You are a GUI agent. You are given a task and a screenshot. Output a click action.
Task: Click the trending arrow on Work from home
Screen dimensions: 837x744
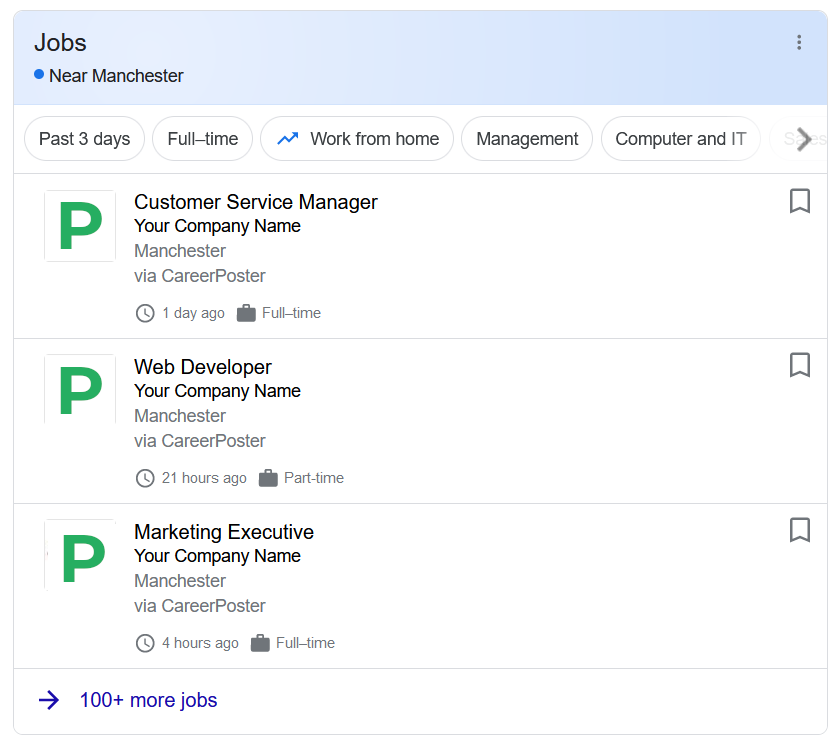287,138
